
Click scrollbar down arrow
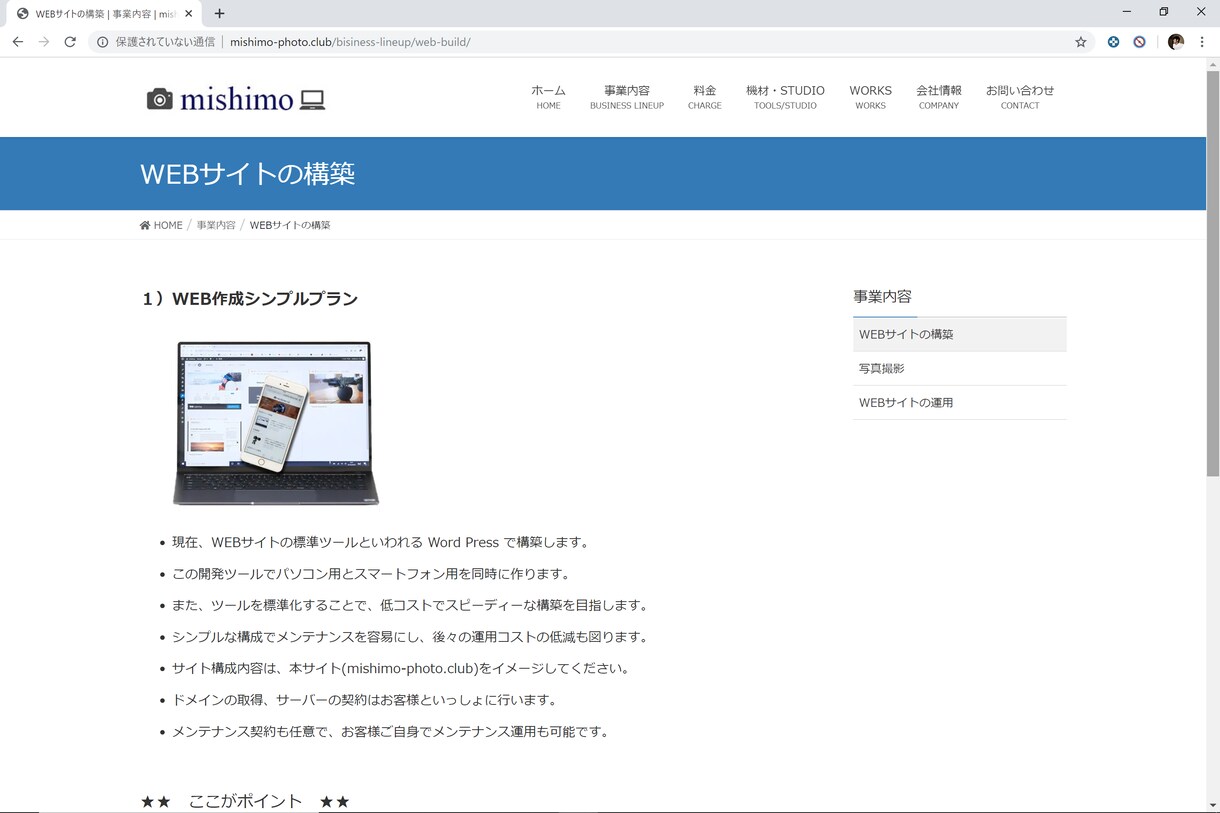[x=1213, y=805]
